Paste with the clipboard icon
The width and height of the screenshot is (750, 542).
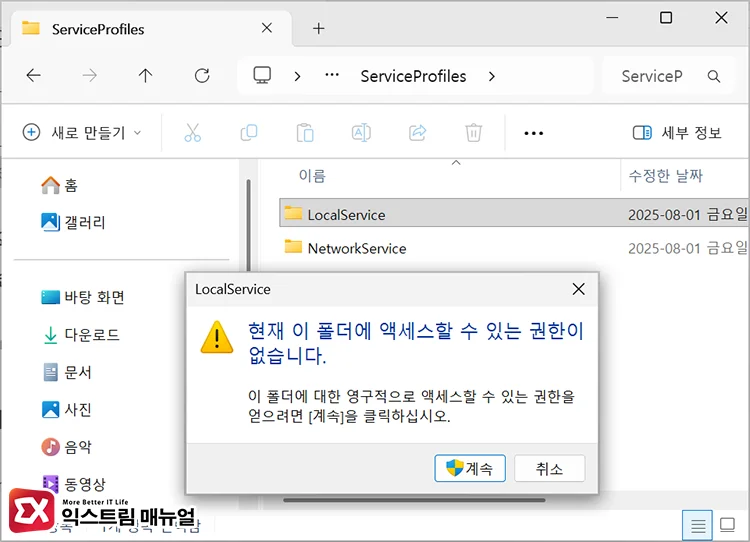pos(305,133)
